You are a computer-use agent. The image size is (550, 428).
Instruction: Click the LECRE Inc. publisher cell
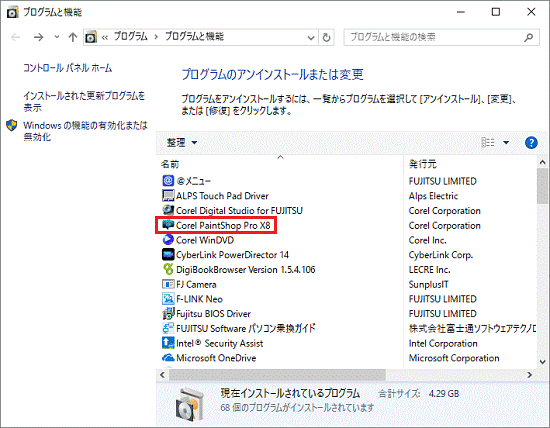pos(429,269)
